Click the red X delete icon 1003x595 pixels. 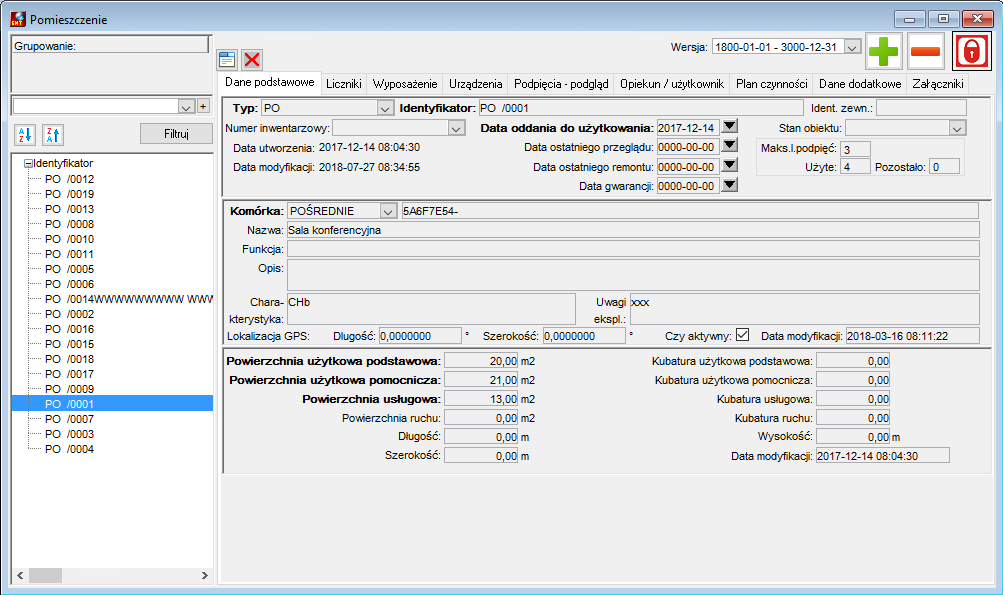click(x=252, y=60)
